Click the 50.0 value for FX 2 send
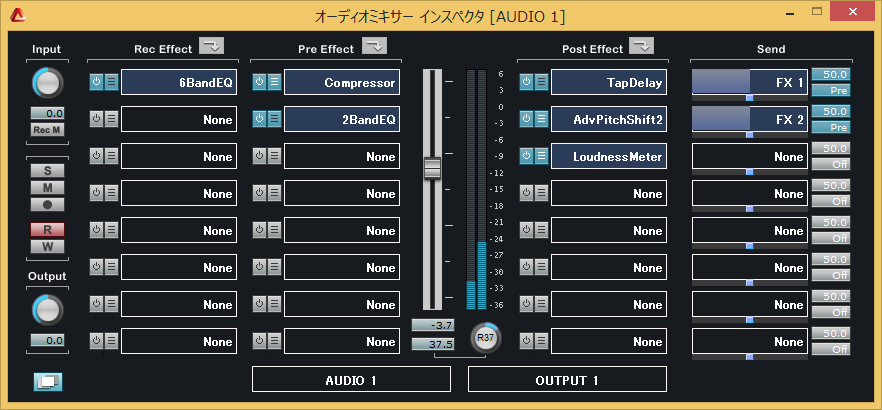The image size is (882, 410). tap(830, 111)
